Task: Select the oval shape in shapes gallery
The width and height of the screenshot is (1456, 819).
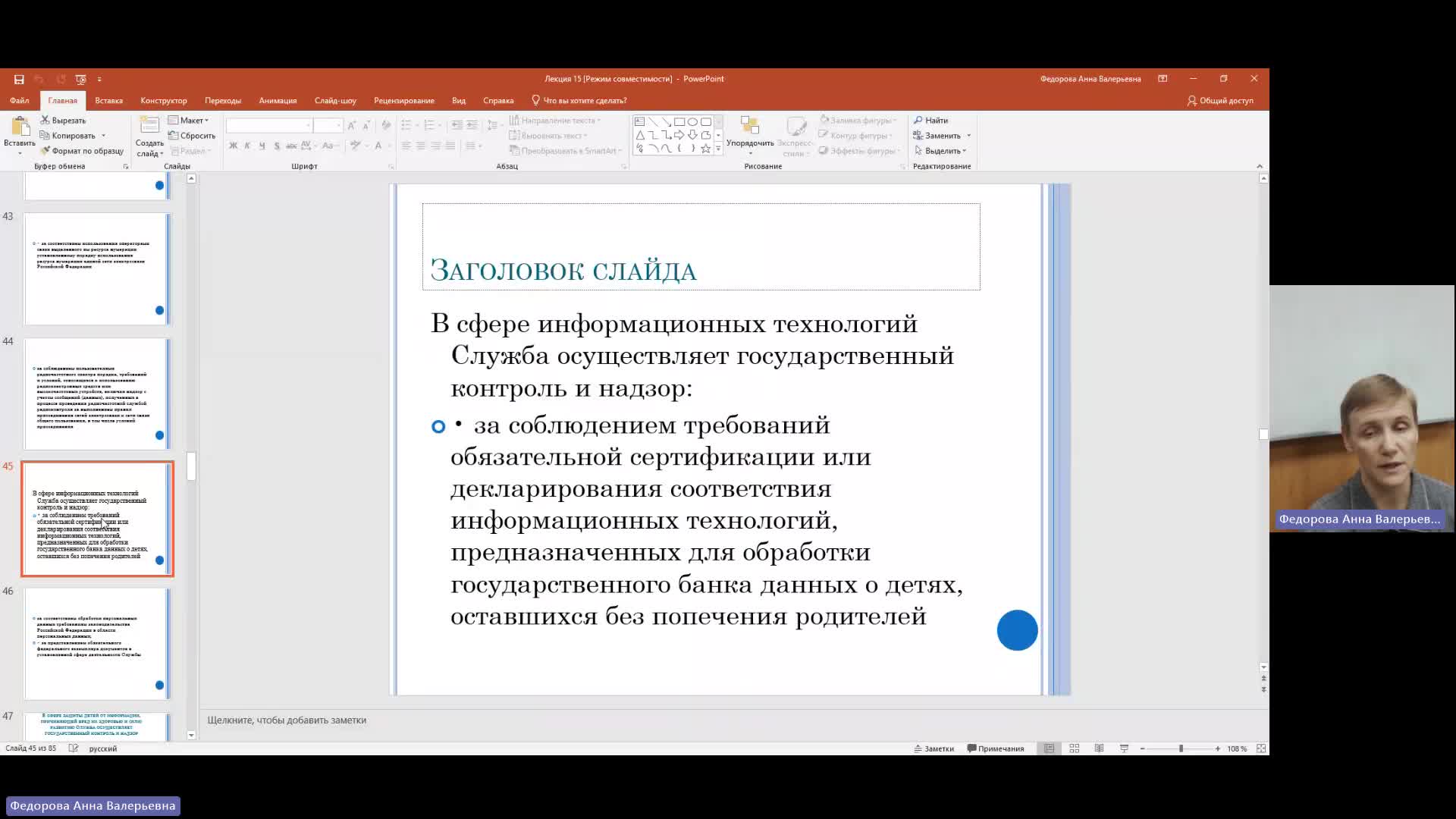Action: pyautogui.click(x=692, y=121)
